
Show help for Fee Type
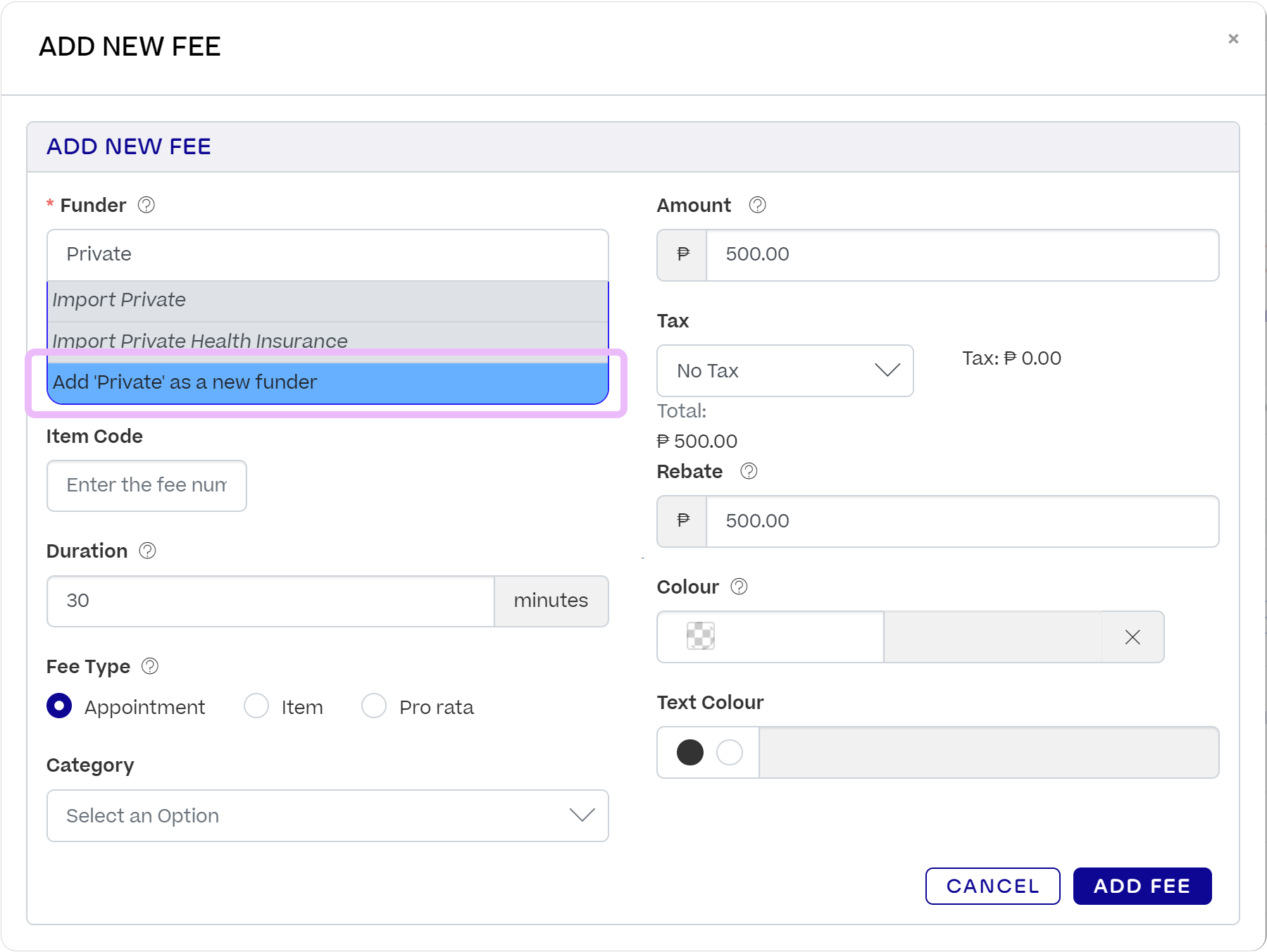[x=150, y=666]
